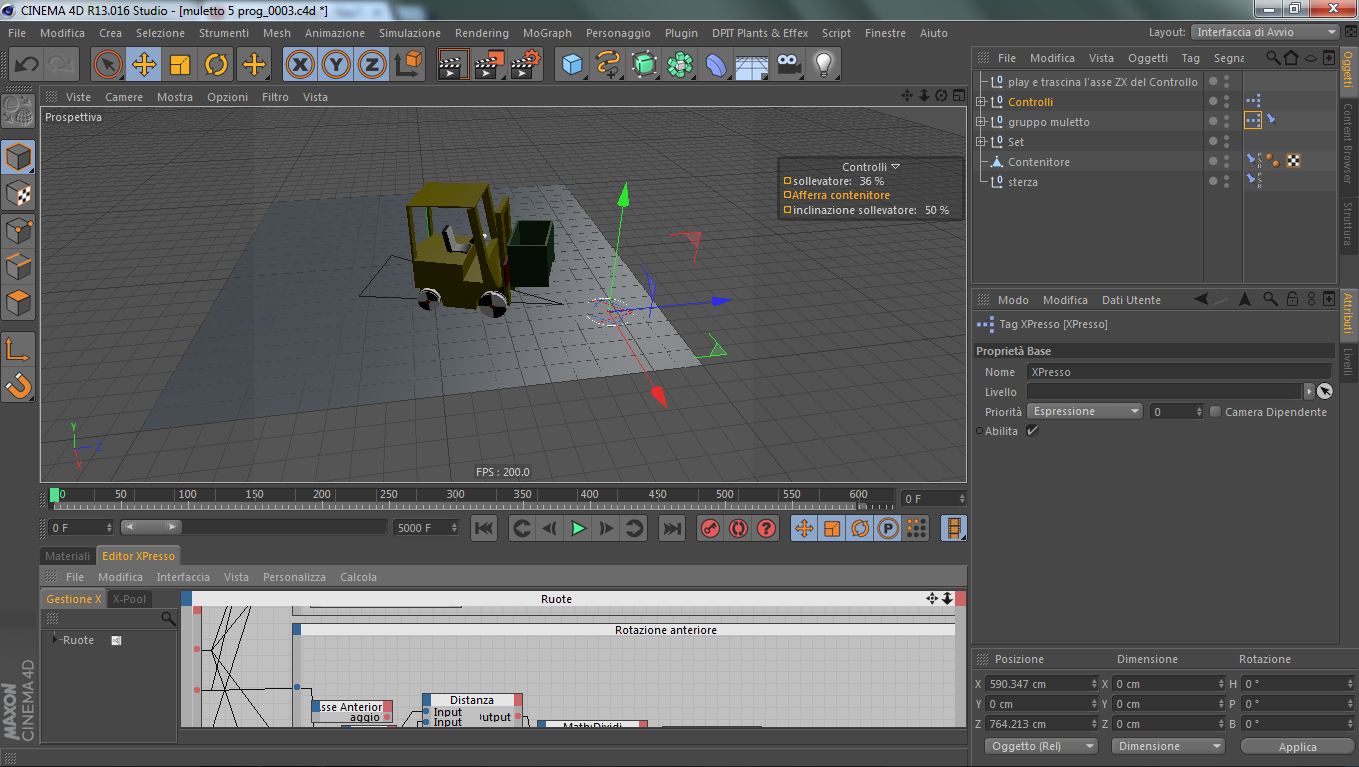Enable the Camera Dipendente checkbox

coord(1215,412)
